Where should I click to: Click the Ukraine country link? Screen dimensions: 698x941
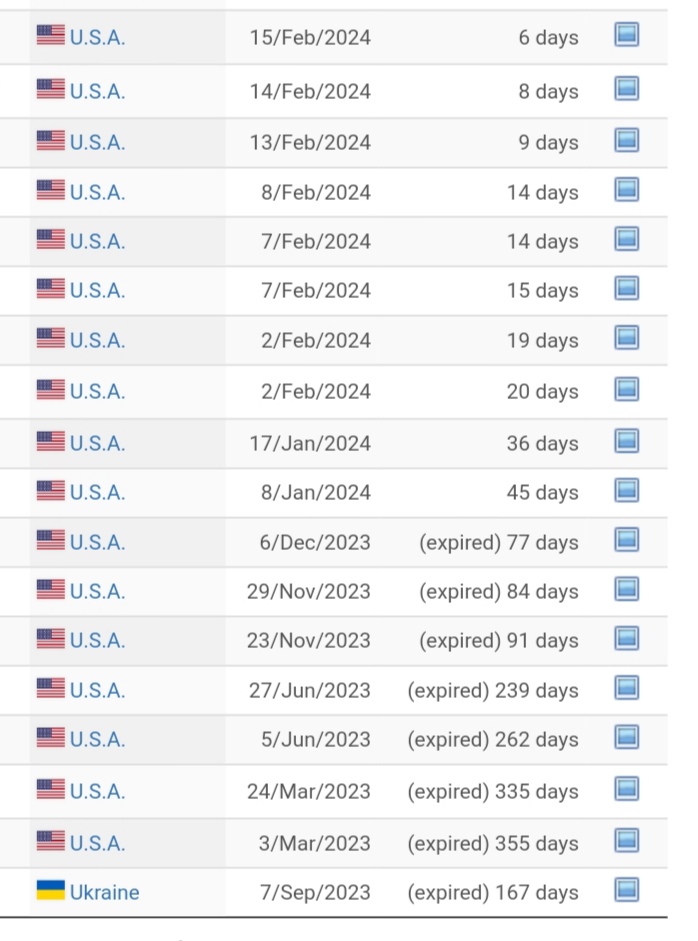coord(104,892)
